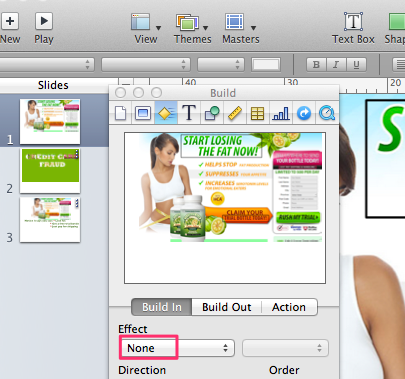This screenshot has height=379, width=405.
Task: Open the Document inspector icon
Action: (x=120, y=113)
